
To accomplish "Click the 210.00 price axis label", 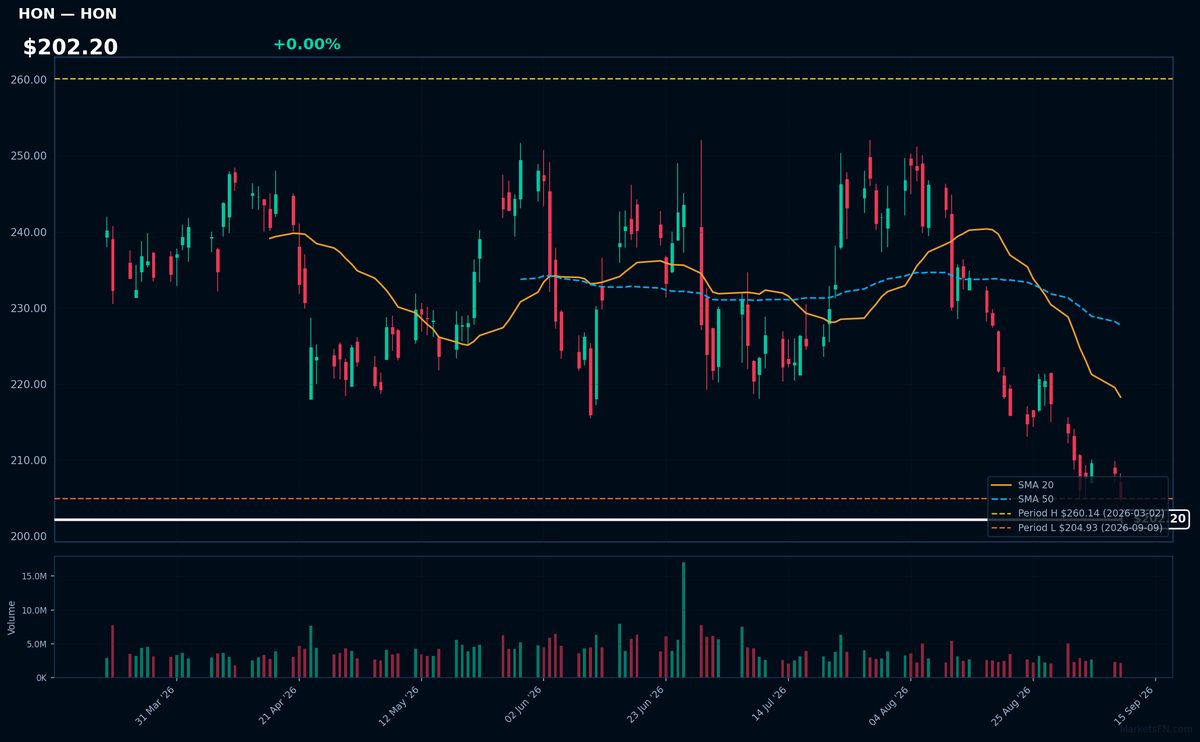I will 30,461.
